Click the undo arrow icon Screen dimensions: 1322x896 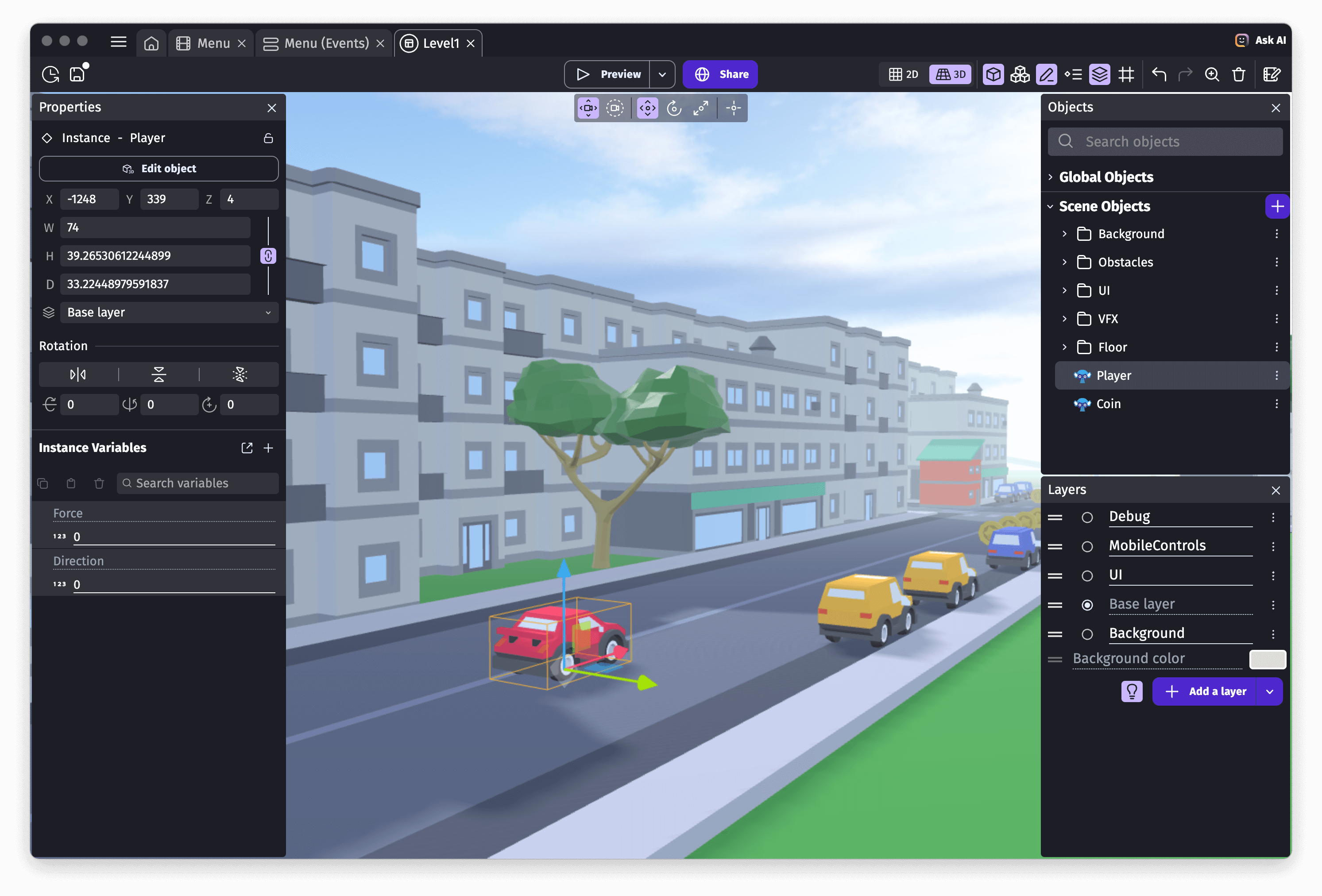tap(1159, 74)
